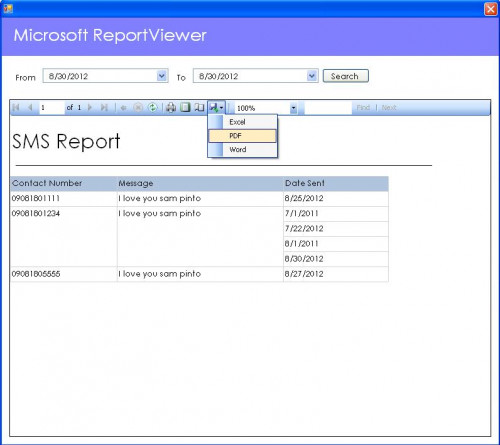Refresh the report
Image resolution: width=500 pixels, height=445 pixels.
pyautogui.click(x=153, y=107)
